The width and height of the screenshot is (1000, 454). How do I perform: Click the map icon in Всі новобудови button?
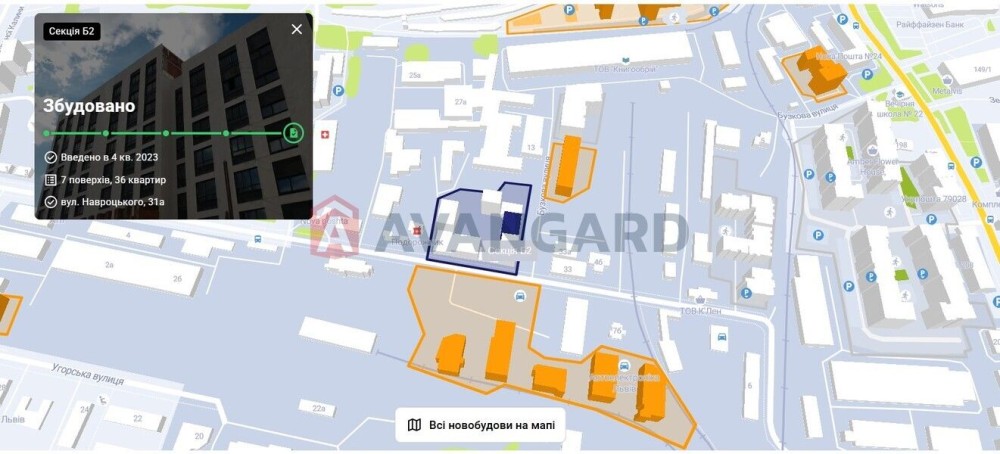tap(415, 425)
